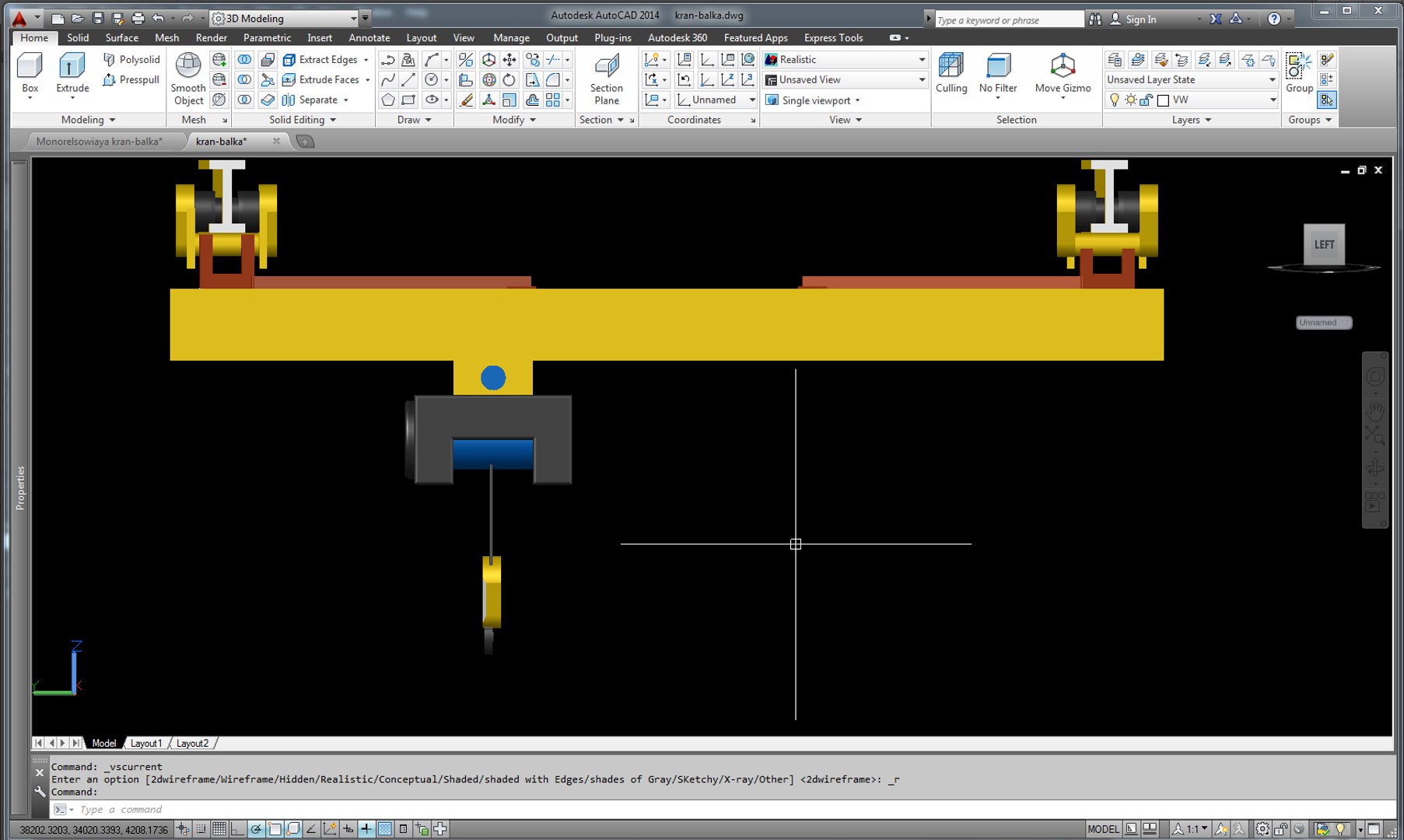Select the Box solid tool
Screen dimensions: 1404x840
tap(30, 74)
